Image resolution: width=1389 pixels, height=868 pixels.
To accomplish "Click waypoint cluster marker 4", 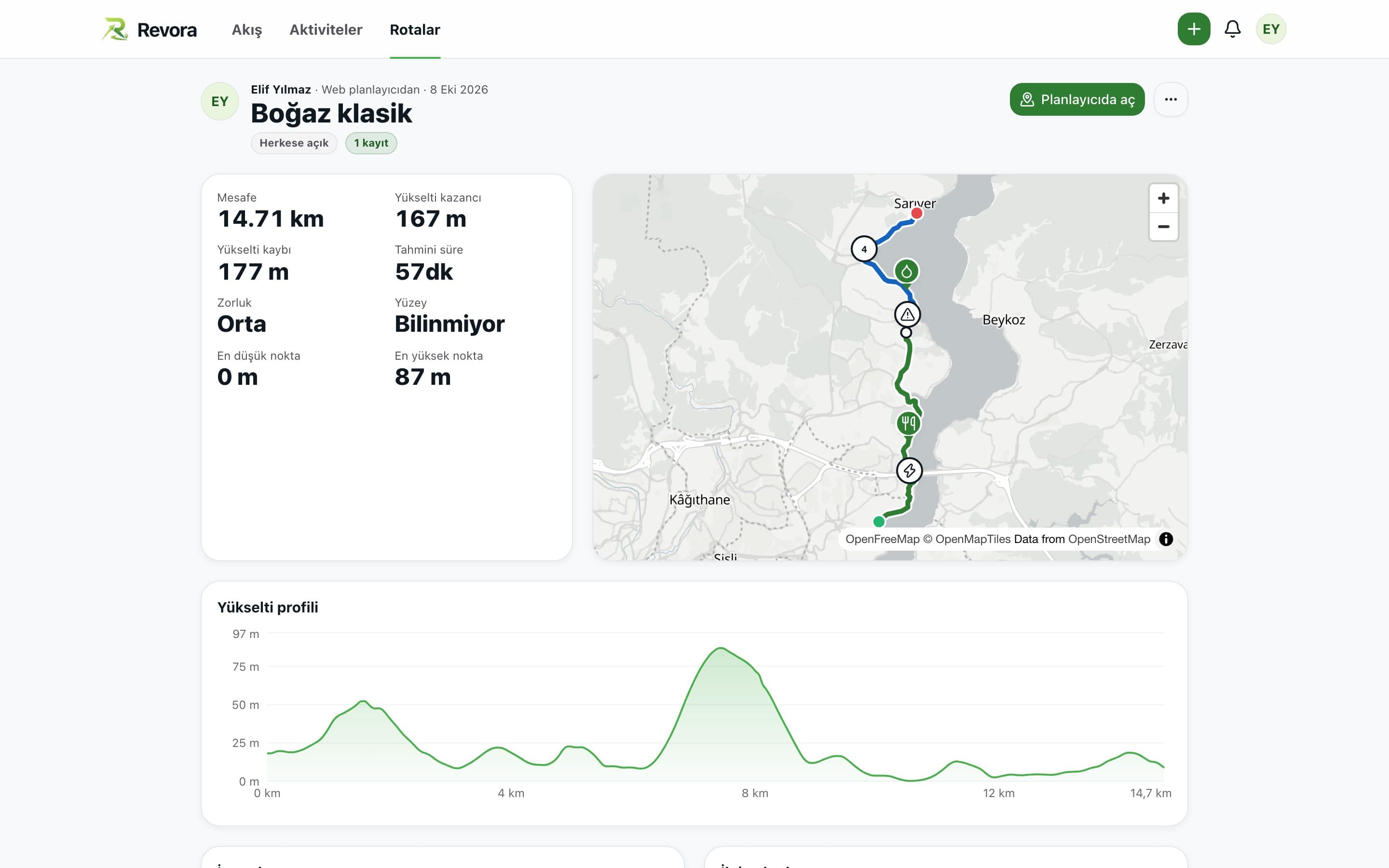I will 864,249.
